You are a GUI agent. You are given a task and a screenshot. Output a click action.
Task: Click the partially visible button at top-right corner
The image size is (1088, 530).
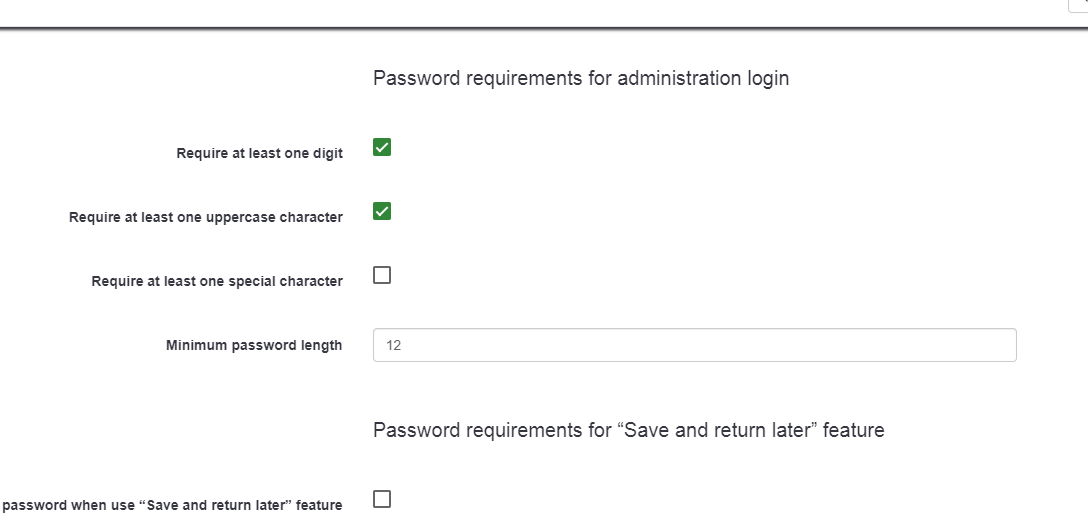[1080, 5]
